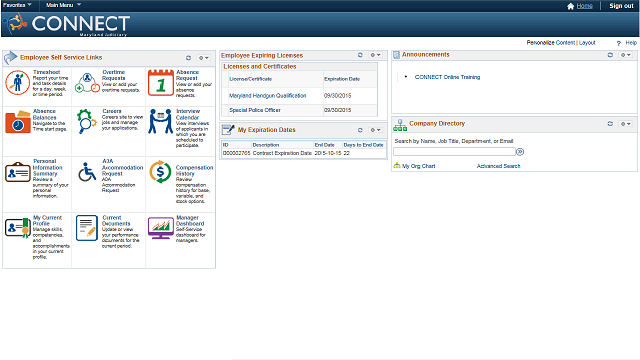Click the Help question mark icon
Viewport: 640px width, 360px height.
click(x=619, y=43)
